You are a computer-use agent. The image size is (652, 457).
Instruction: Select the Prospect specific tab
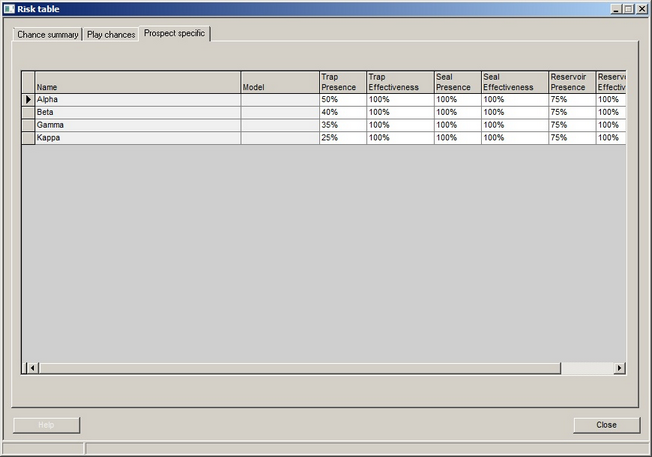175,33
